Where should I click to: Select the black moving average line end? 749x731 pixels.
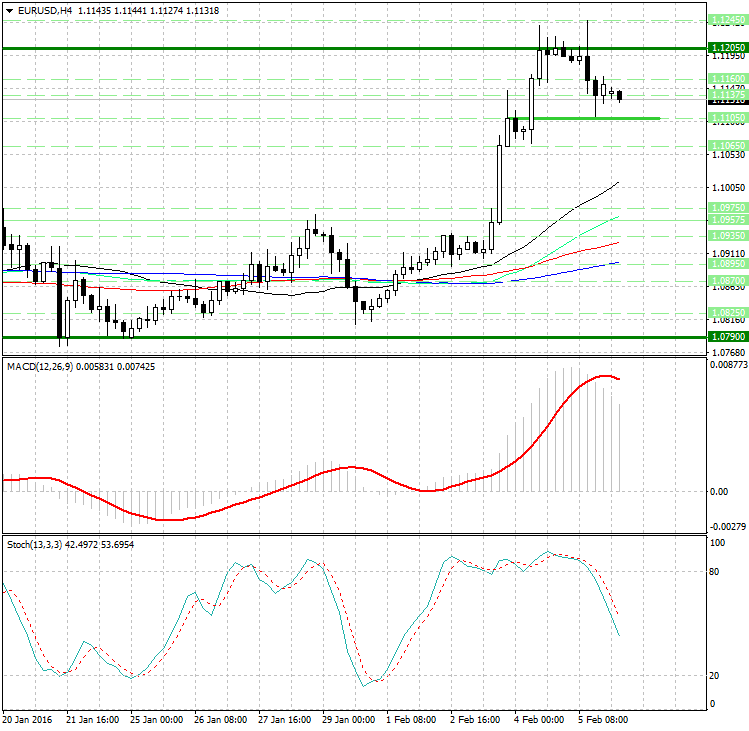pos(618,183)
